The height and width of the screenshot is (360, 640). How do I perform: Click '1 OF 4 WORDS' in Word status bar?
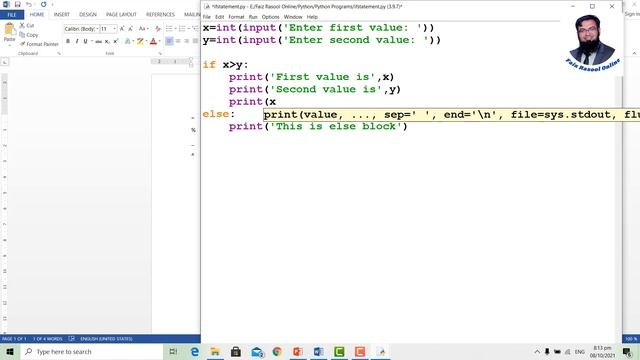click(x=48, y=339)
